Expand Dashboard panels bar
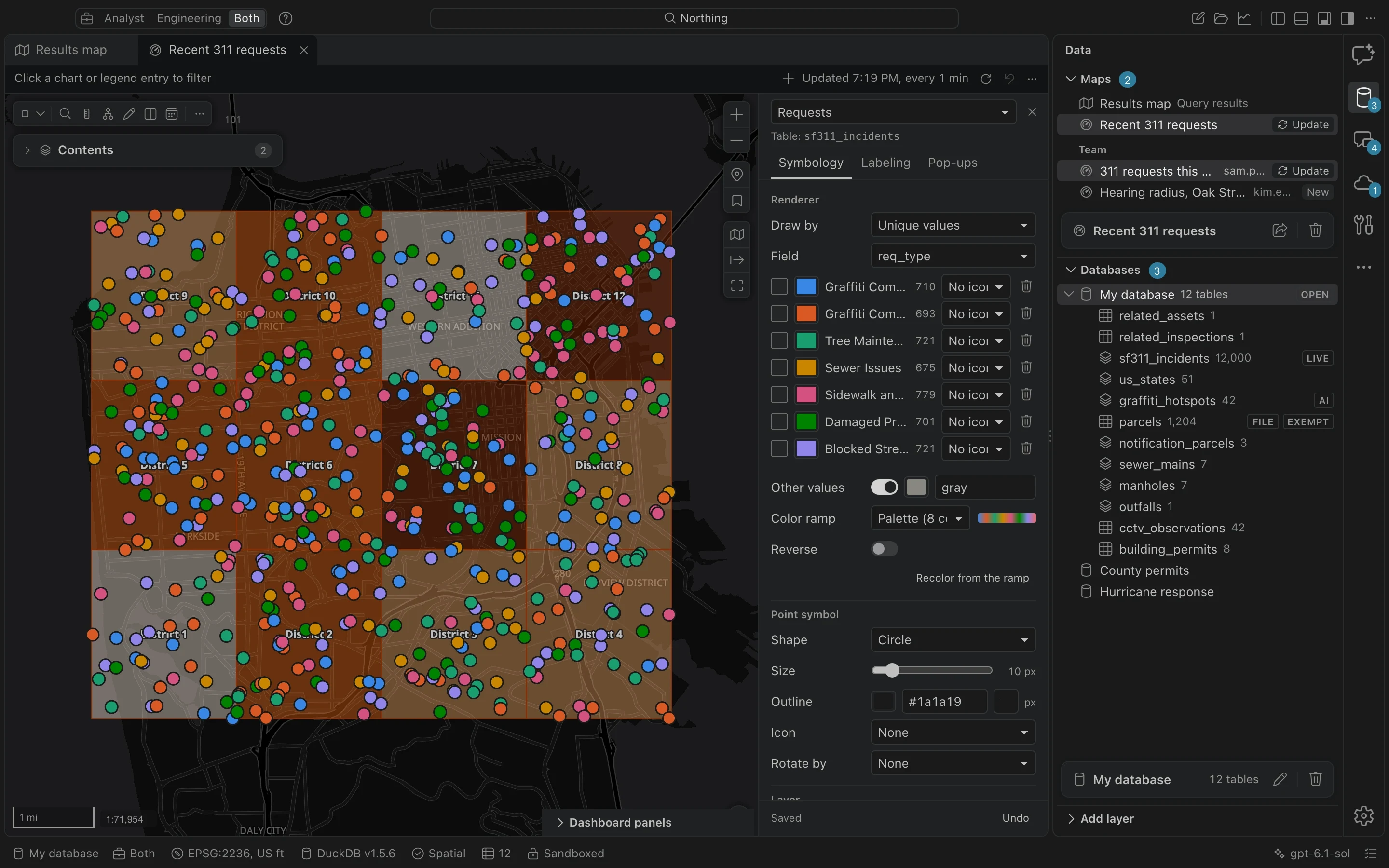Viewport: 1389px width, 868px height. (x=648, y=823)
